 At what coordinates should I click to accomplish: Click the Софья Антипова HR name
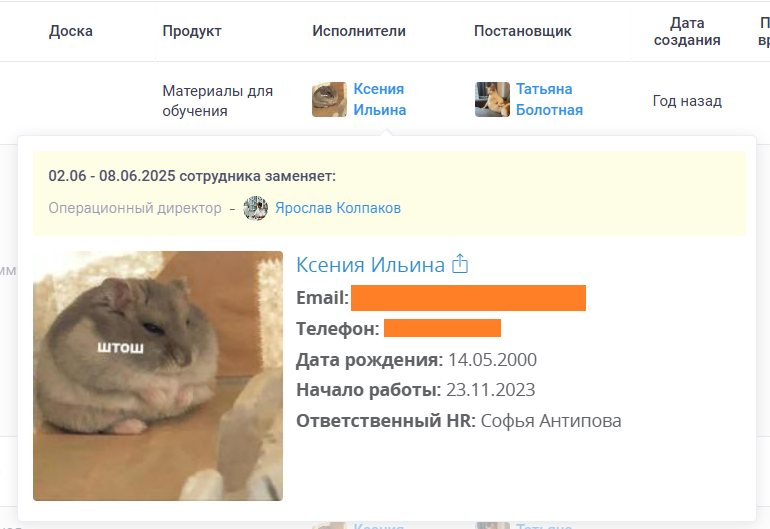point(550,421)
